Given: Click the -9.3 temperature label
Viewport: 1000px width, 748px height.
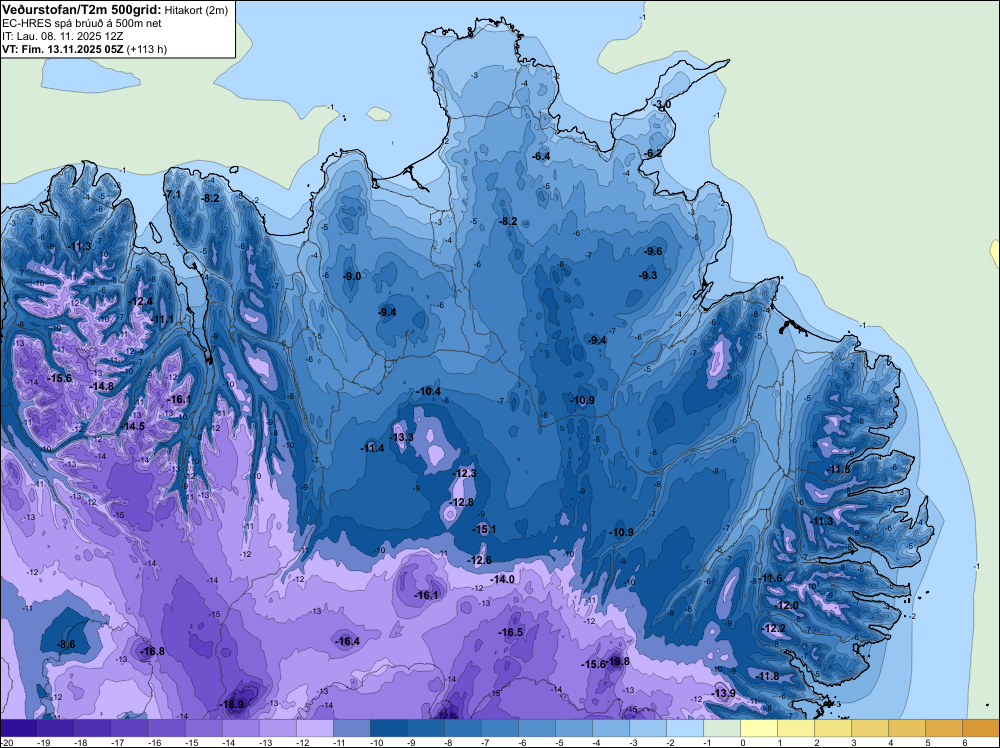Looking at the screenshot, I should 648,275.
